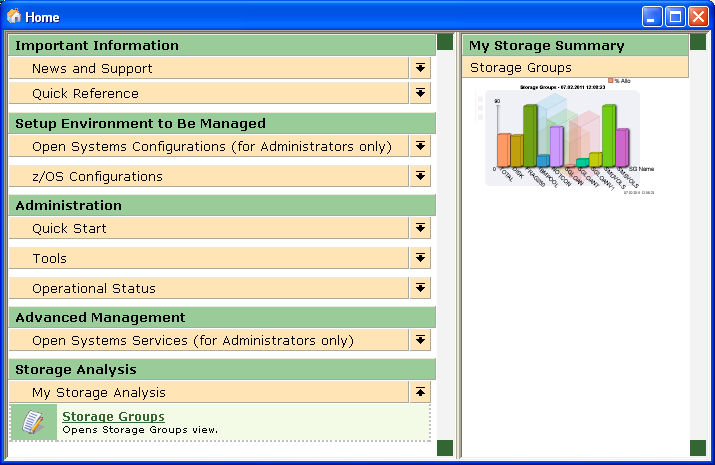Click the Storage Groups notepad icon
This screenshot has width=715, height=465.
click(33, 422)
